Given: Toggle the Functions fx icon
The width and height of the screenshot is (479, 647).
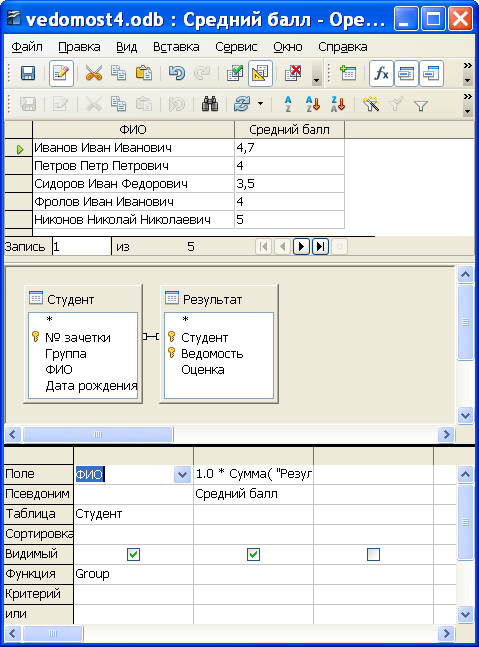Looking at the screenshot, I should pyautogui.click(x=381, y=73).
